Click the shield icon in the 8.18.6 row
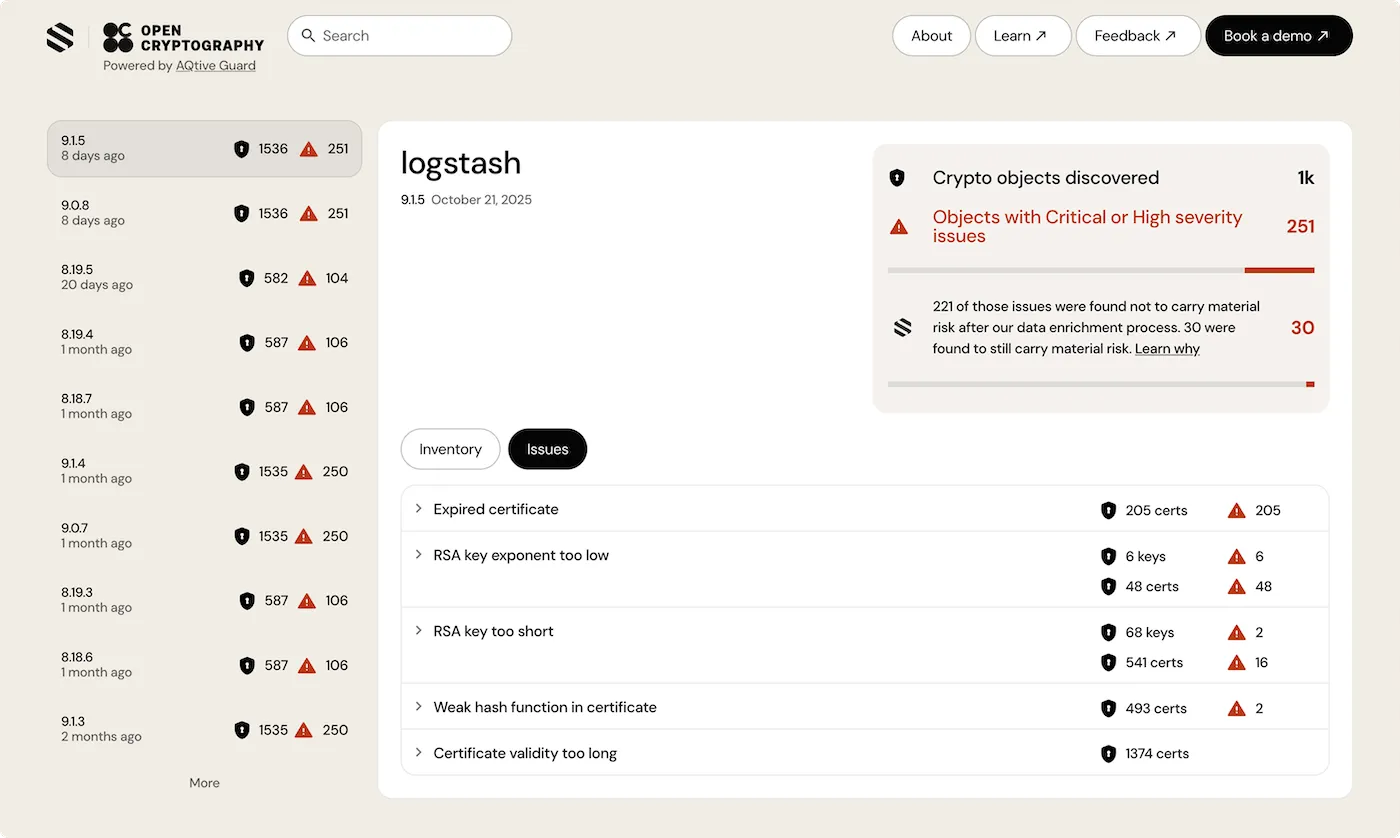The image size is (1400, 838). [247, 665]
